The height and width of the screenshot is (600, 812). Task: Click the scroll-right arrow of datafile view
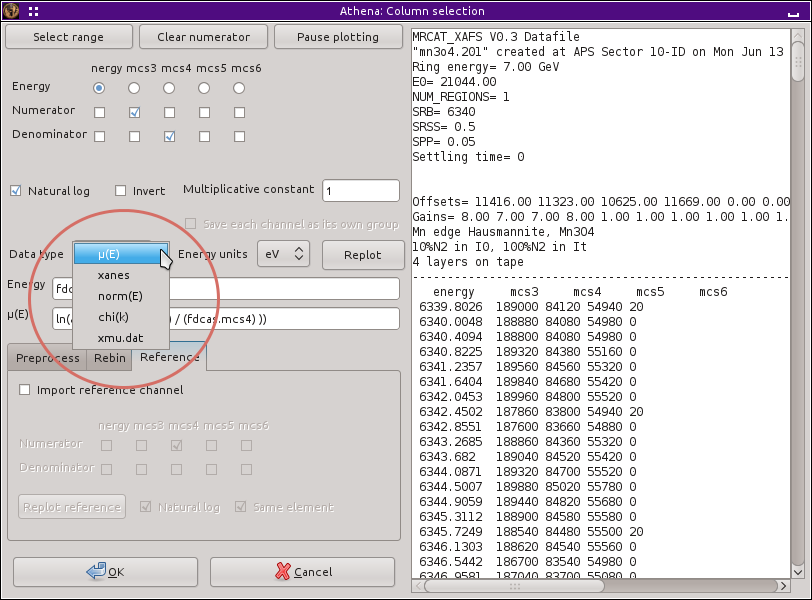[x=784, y=586]
